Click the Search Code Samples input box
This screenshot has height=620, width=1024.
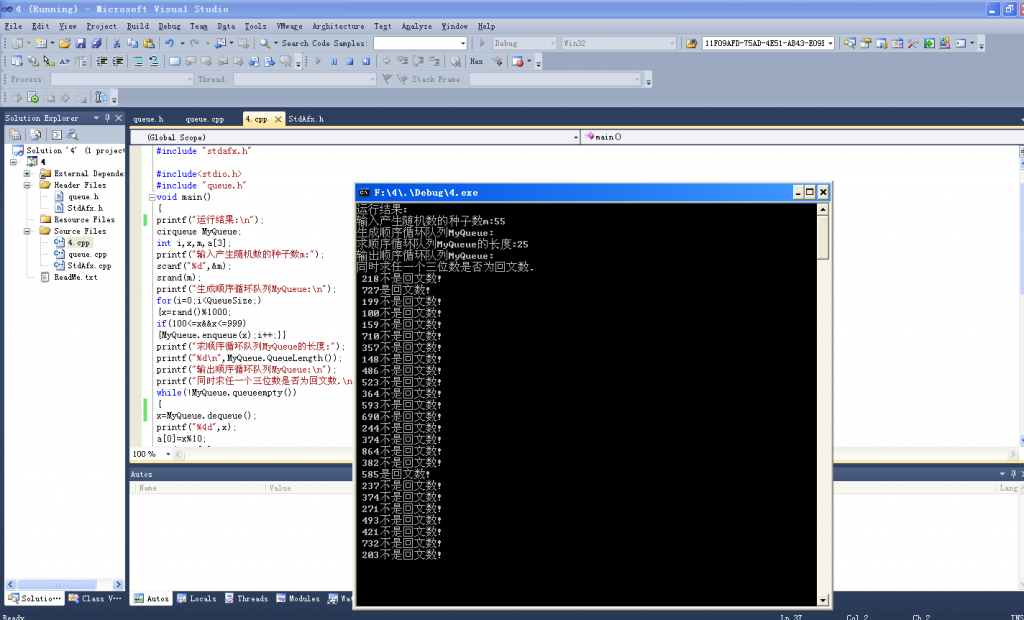[x=420, y=44]
